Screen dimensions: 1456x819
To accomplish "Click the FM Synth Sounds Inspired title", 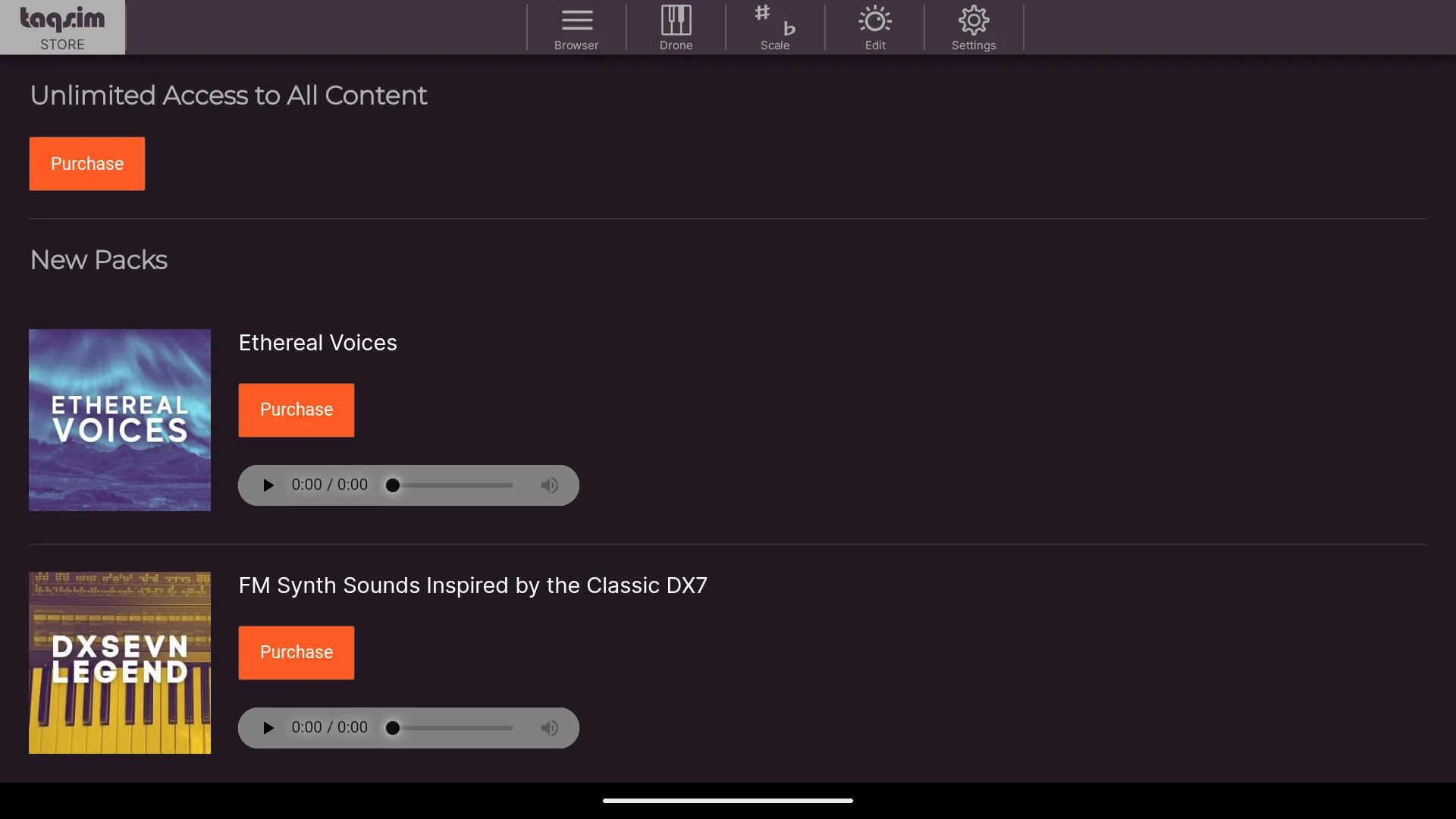I will coord(473,585).
